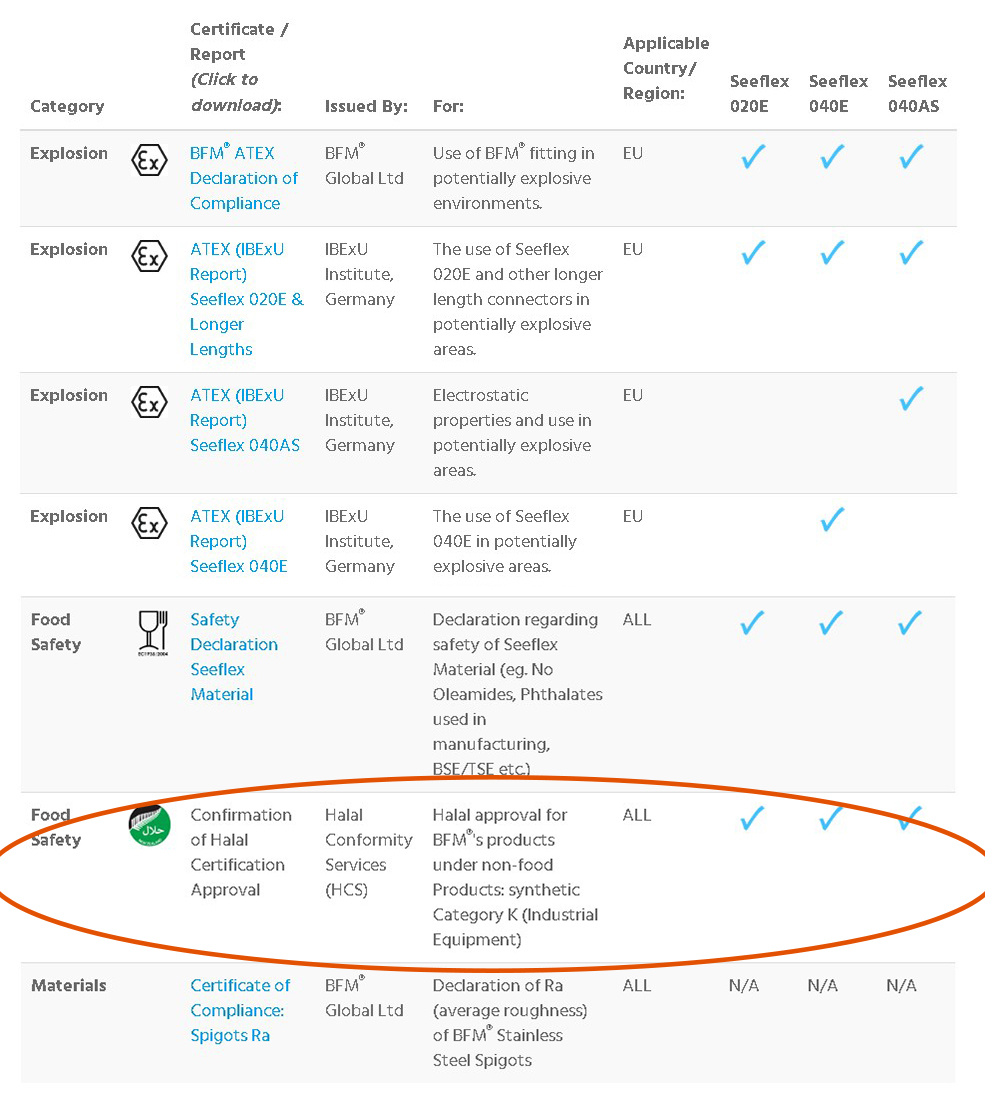
Task: Click Seeflex 040E checkmark in Safety Declaration row
Action: coord(832,623)
